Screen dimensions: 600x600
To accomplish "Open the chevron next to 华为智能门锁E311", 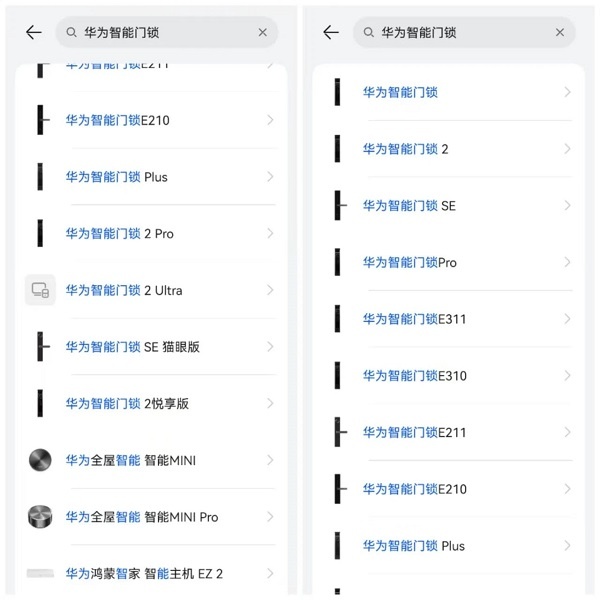I will point(567,319).
